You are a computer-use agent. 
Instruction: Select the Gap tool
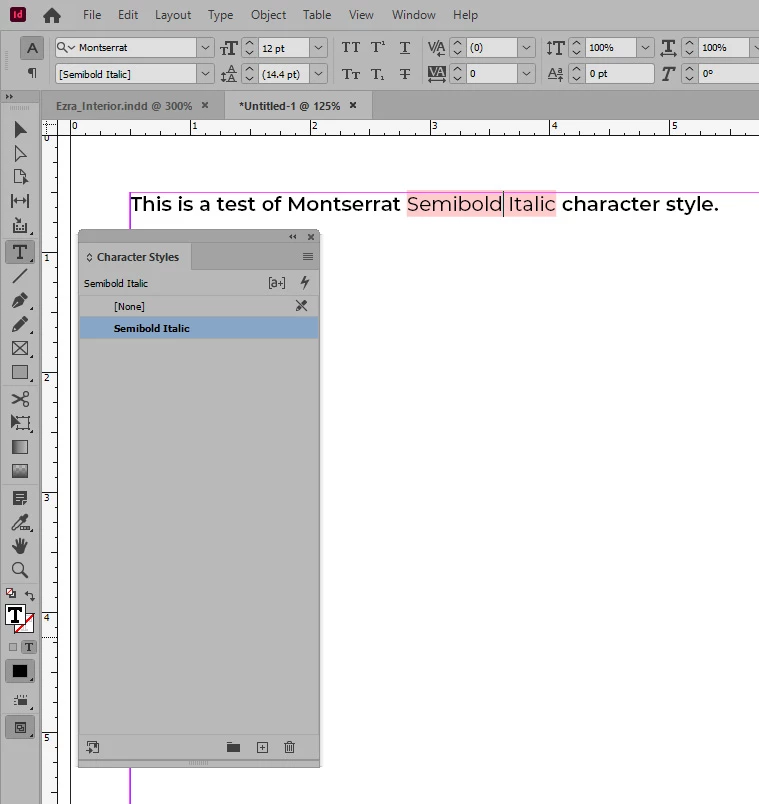[x=20, y=200]
